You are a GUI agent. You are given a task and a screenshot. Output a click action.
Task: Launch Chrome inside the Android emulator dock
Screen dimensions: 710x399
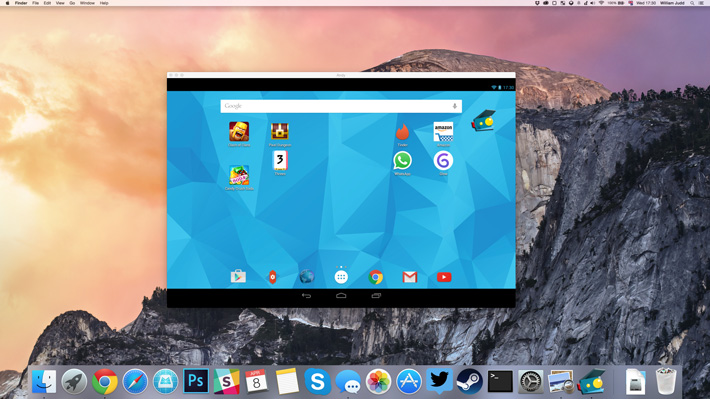click(375, 277)
